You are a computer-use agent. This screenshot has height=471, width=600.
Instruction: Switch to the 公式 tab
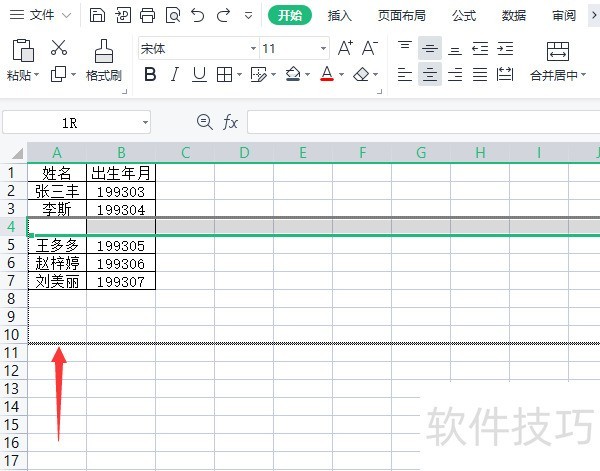click(464, 15)
